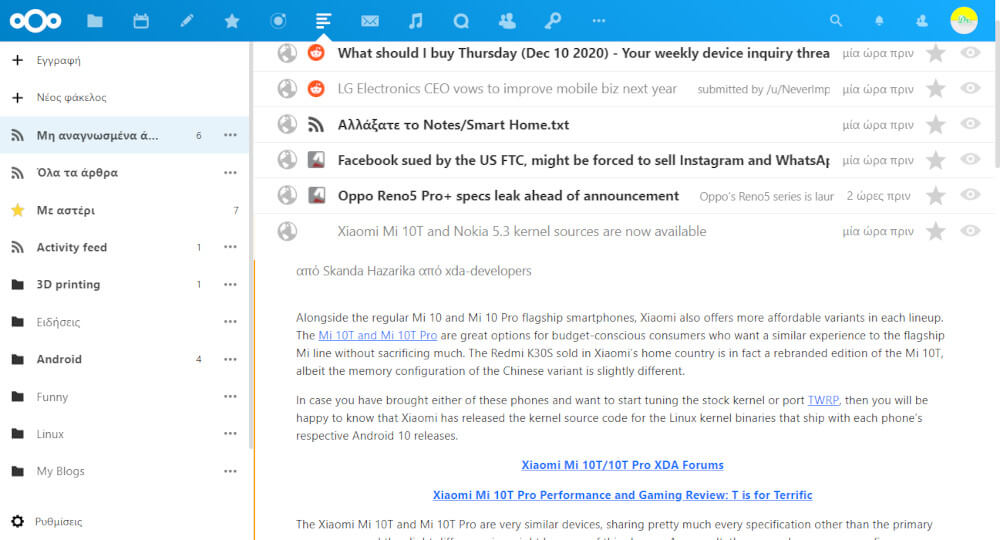Click RSS icon on Αλλάξατε το Notes row
The height and width of the screenshot is (540, 1000).
point(316,124)
